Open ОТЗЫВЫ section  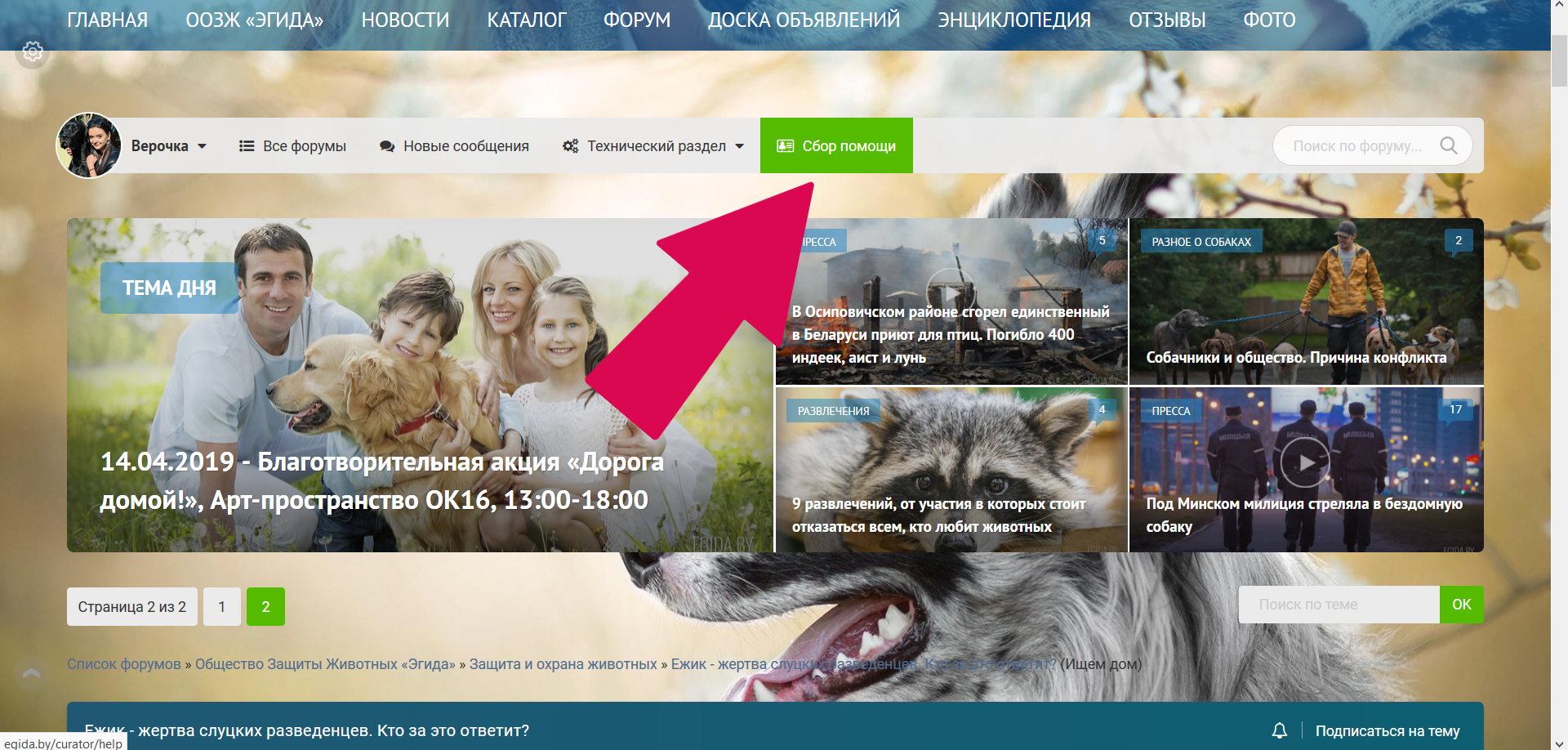click(x=1167, y=20)
